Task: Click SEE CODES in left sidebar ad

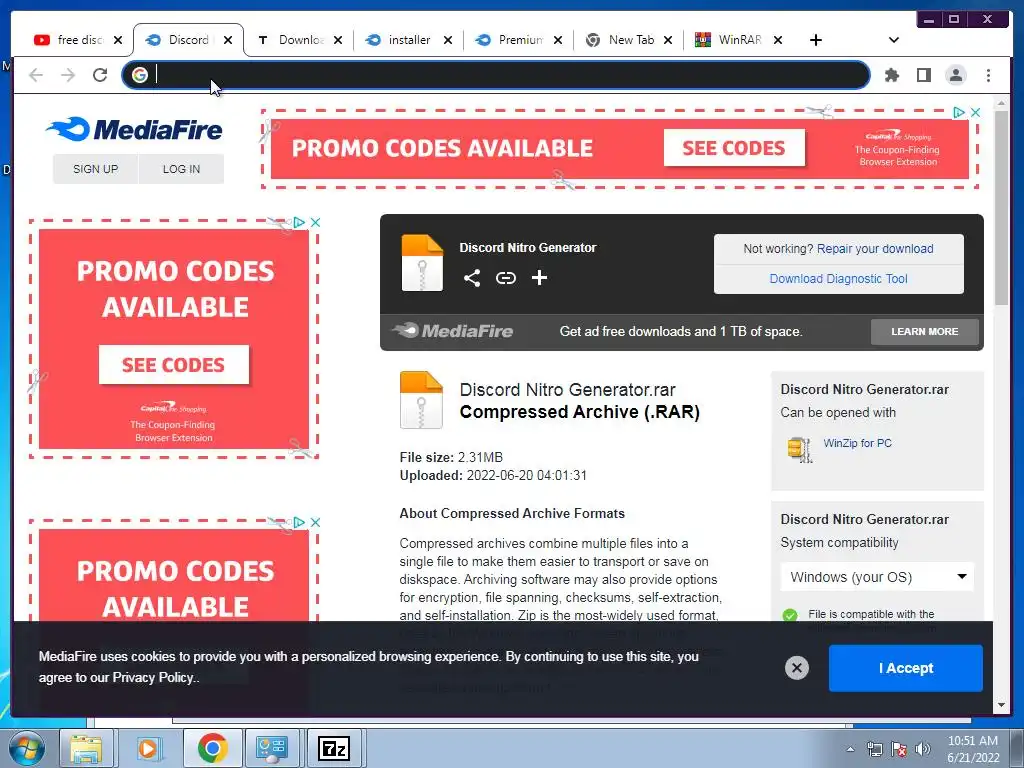Action: coord(174,365)
